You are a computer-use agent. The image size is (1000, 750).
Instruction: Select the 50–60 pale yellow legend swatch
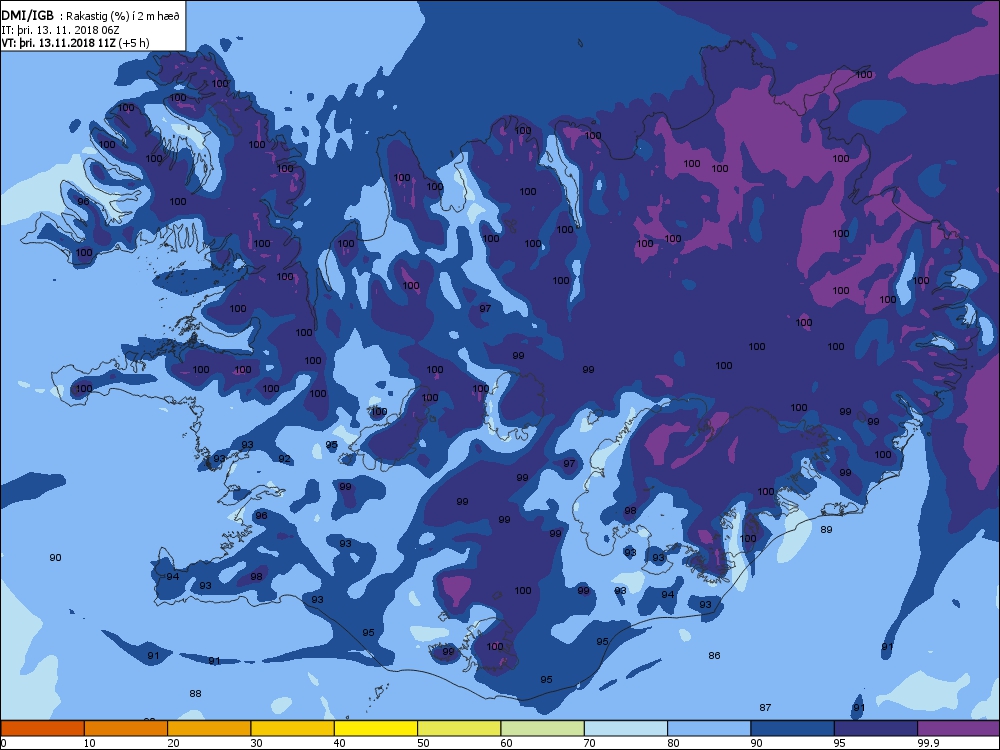tap(459, 728)
